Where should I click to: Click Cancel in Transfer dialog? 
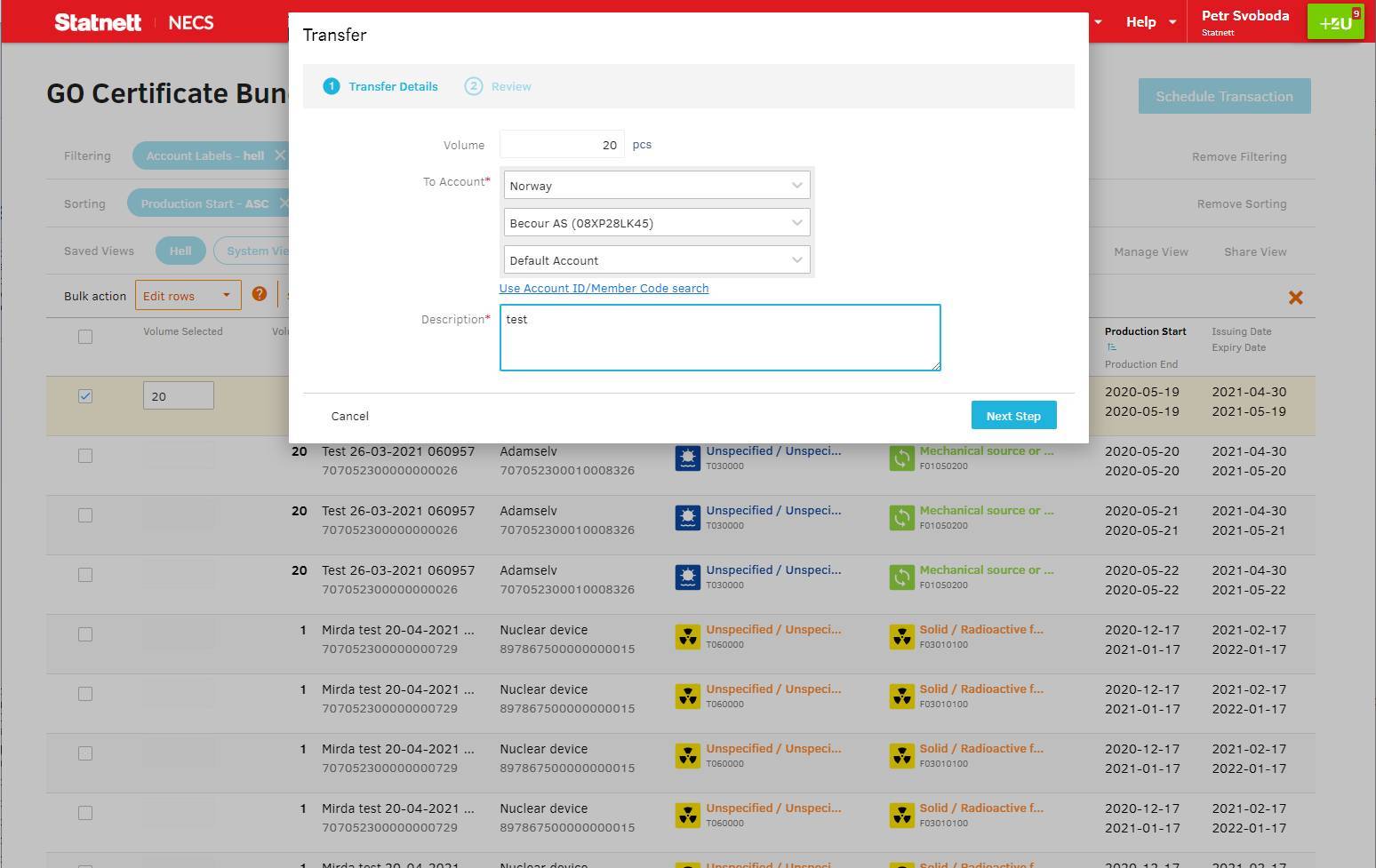click(350, 416)
